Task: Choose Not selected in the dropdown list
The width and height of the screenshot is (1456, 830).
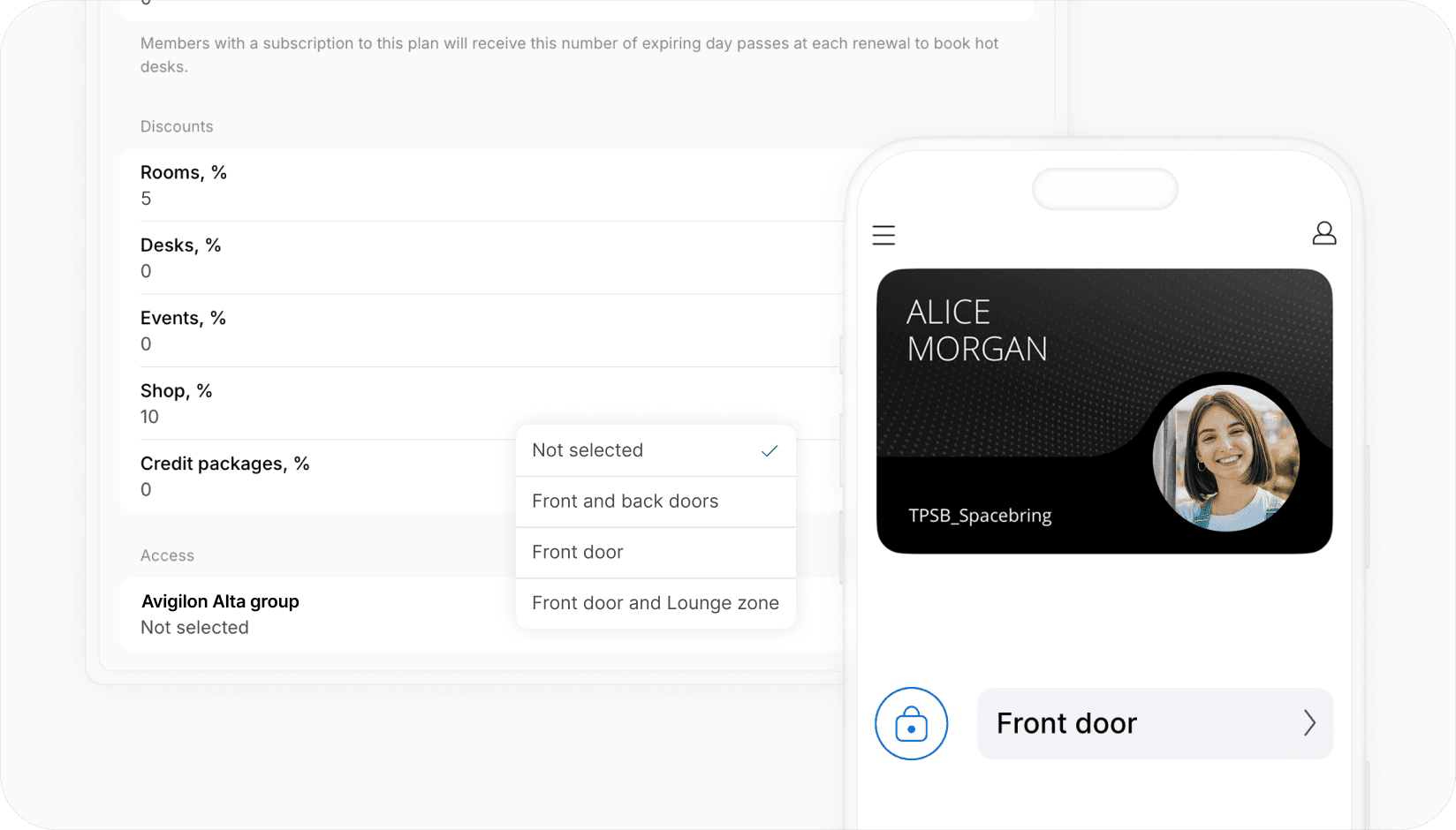Action: (588, 450)
